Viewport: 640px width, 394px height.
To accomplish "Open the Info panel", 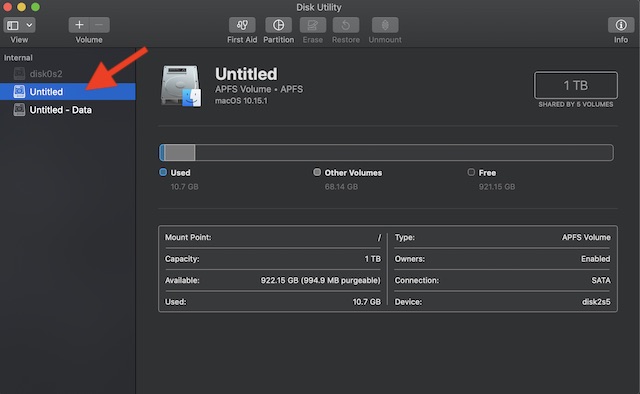I will (621, 25).
